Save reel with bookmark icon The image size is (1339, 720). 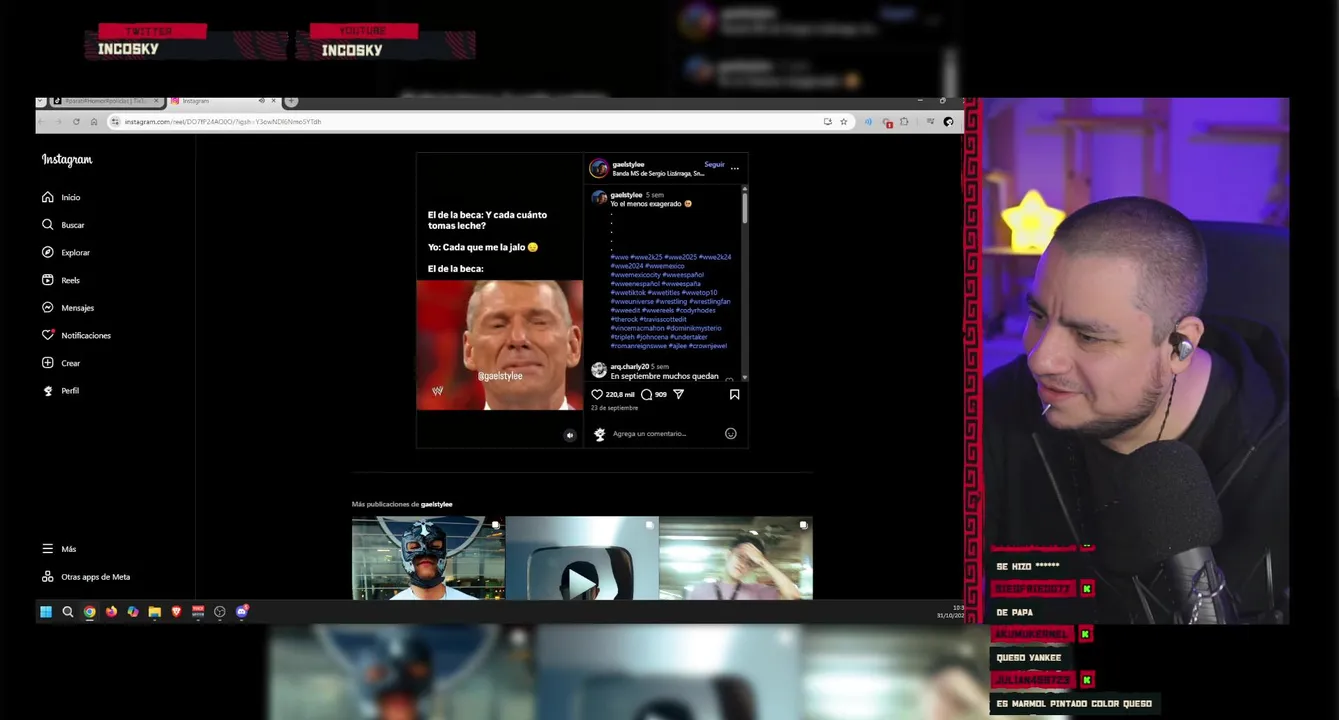click(734, 394)
